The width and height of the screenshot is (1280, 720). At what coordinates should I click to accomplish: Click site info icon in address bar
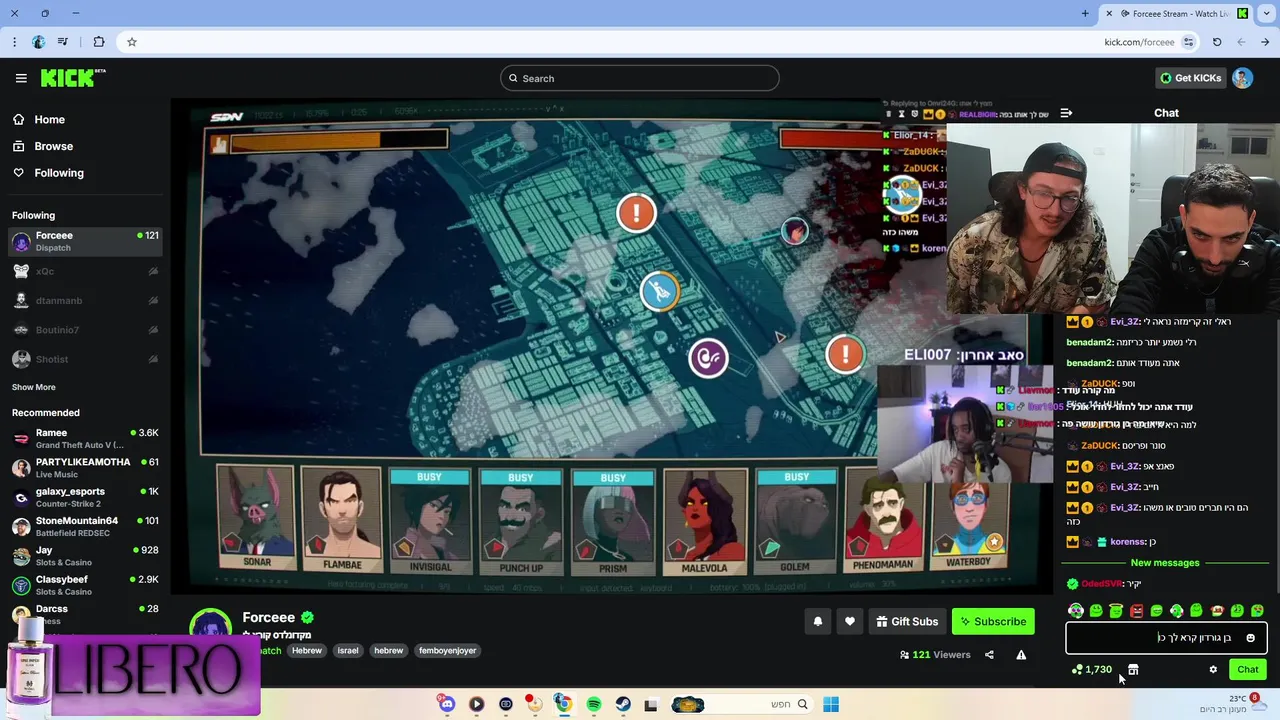1188,42
